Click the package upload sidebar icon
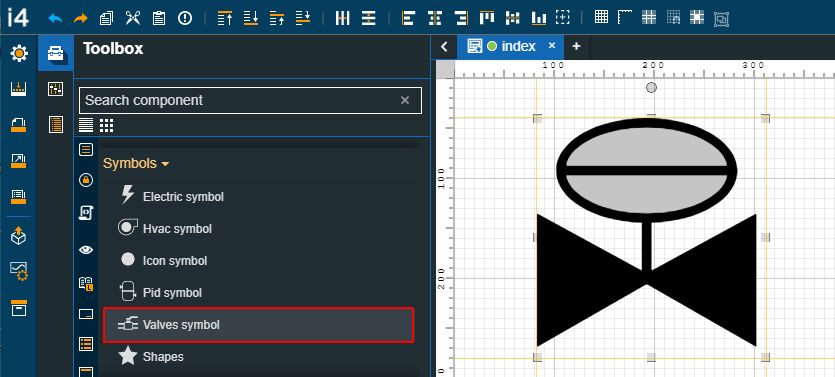Screen dimensions: 835x377 (19, 236)
